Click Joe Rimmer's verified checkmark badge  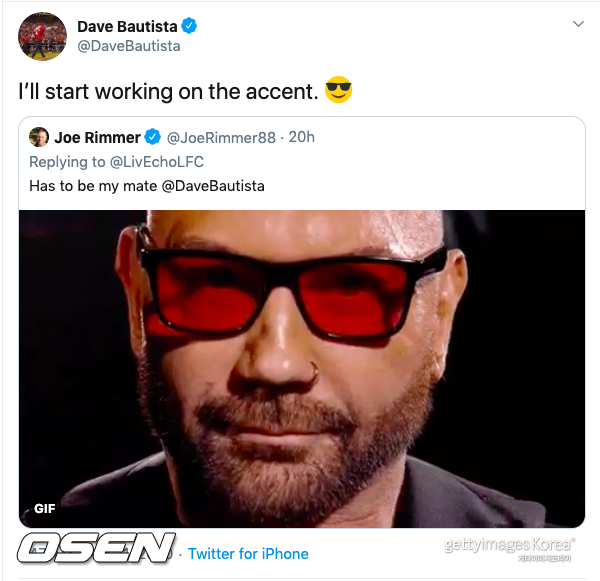[153, 137]
